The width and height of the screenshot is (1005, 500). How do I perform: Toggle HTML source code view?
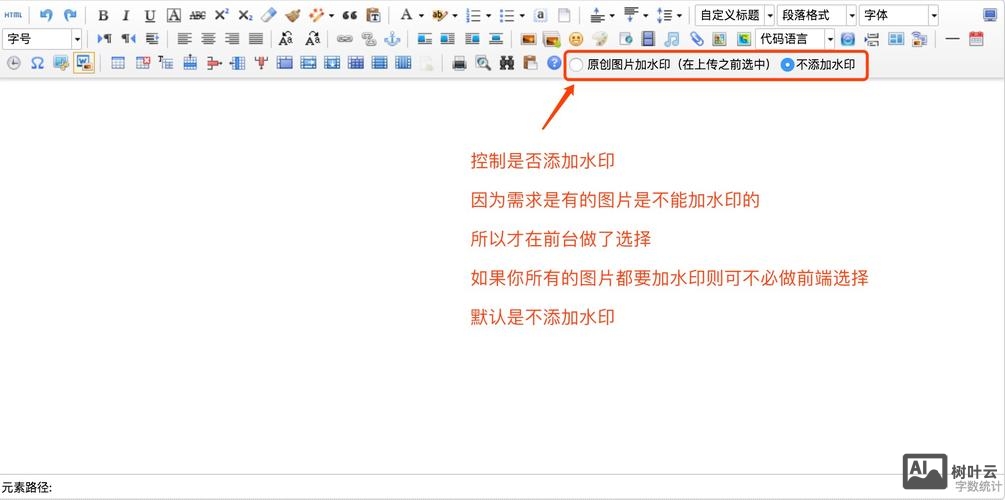click(13, 15)
